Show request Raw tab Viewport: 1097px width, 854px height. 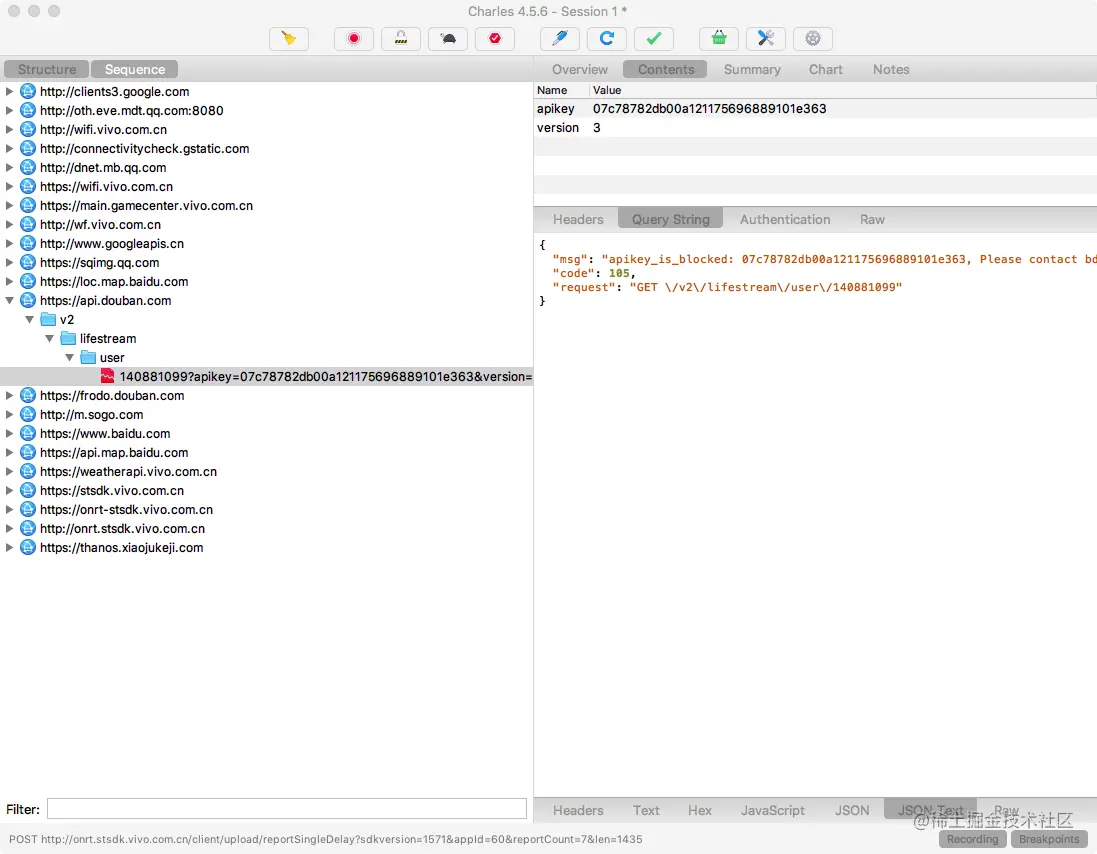coord(872,219)
